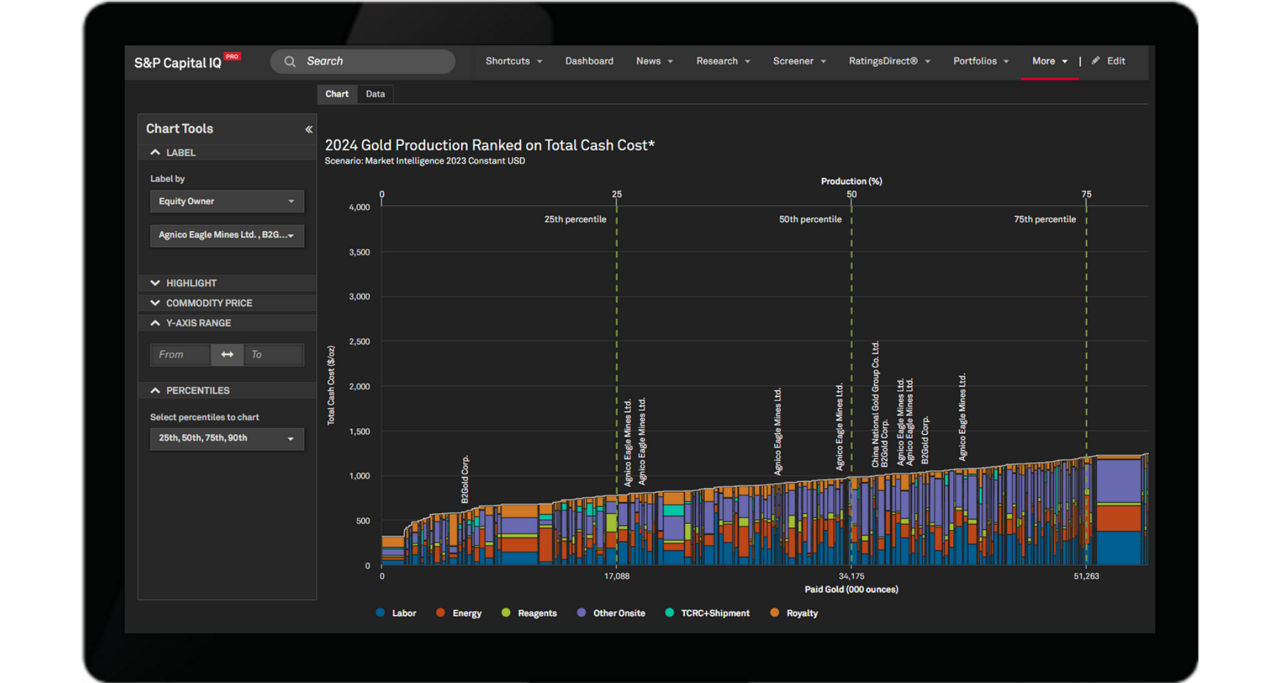This screenshot has height=683, width=1280.
Task: Click the Chart Tools panel title
Action: (x=179, y=129)
